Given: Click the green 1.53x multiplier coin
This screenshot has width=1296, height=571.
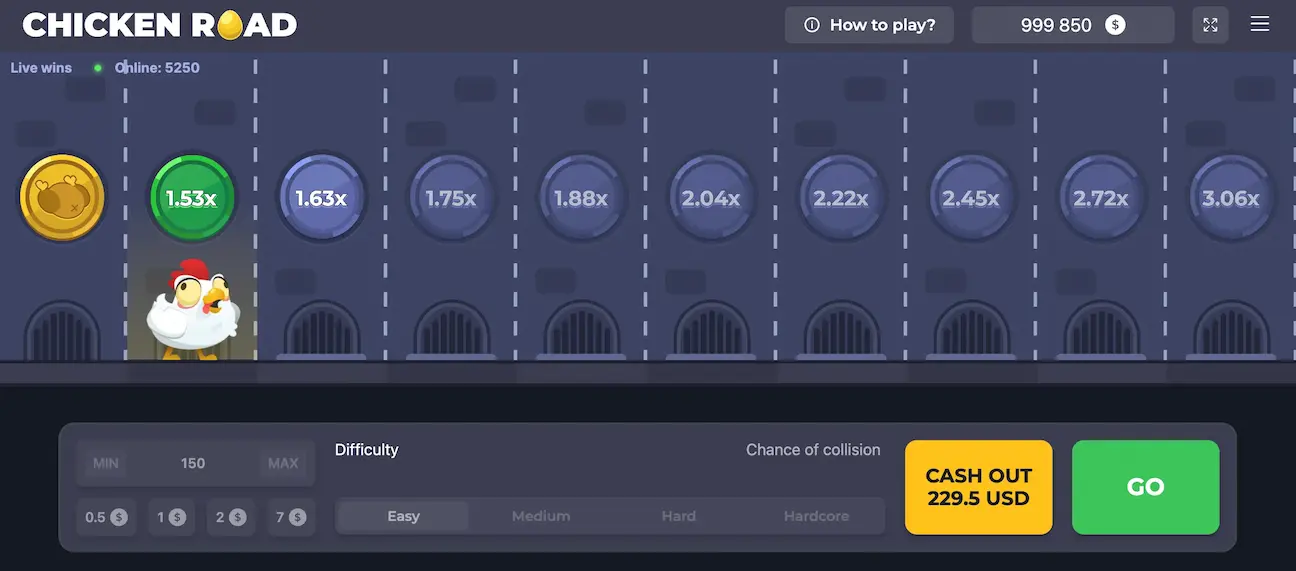Looking at the screenshot, I should click(191, 198).
